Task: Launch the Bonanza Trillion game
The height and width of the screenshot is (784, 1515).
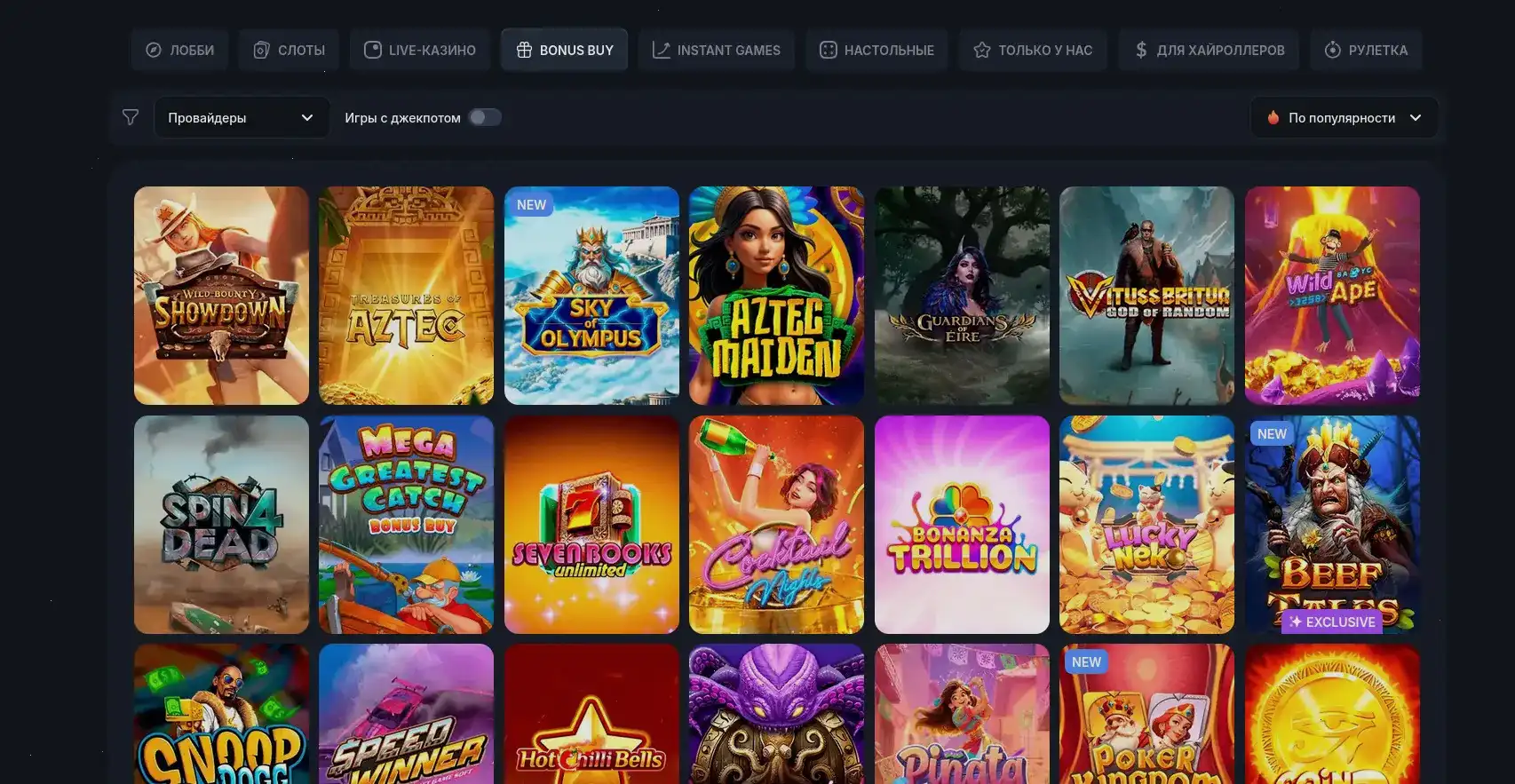Action: (x=962, y=525)
